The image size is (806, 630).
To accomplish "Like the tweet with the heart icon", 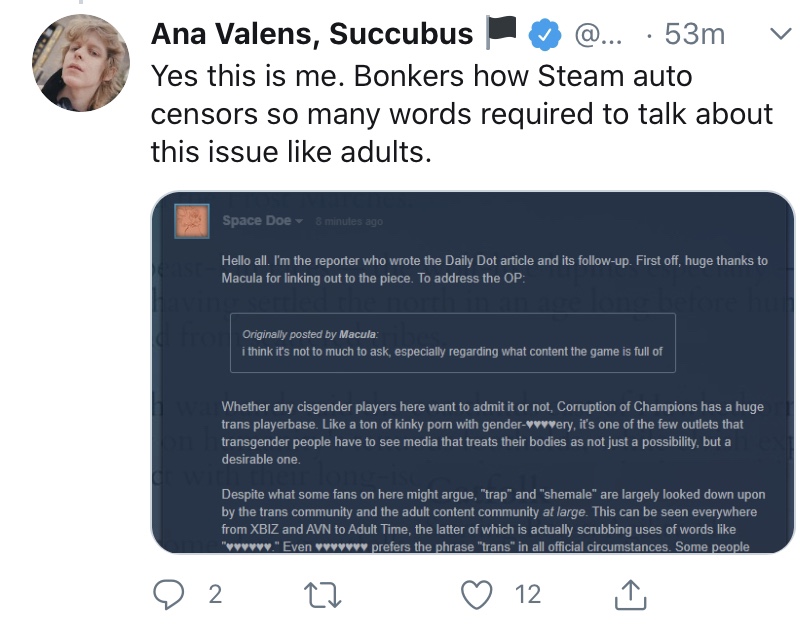I will click(479, 596).
